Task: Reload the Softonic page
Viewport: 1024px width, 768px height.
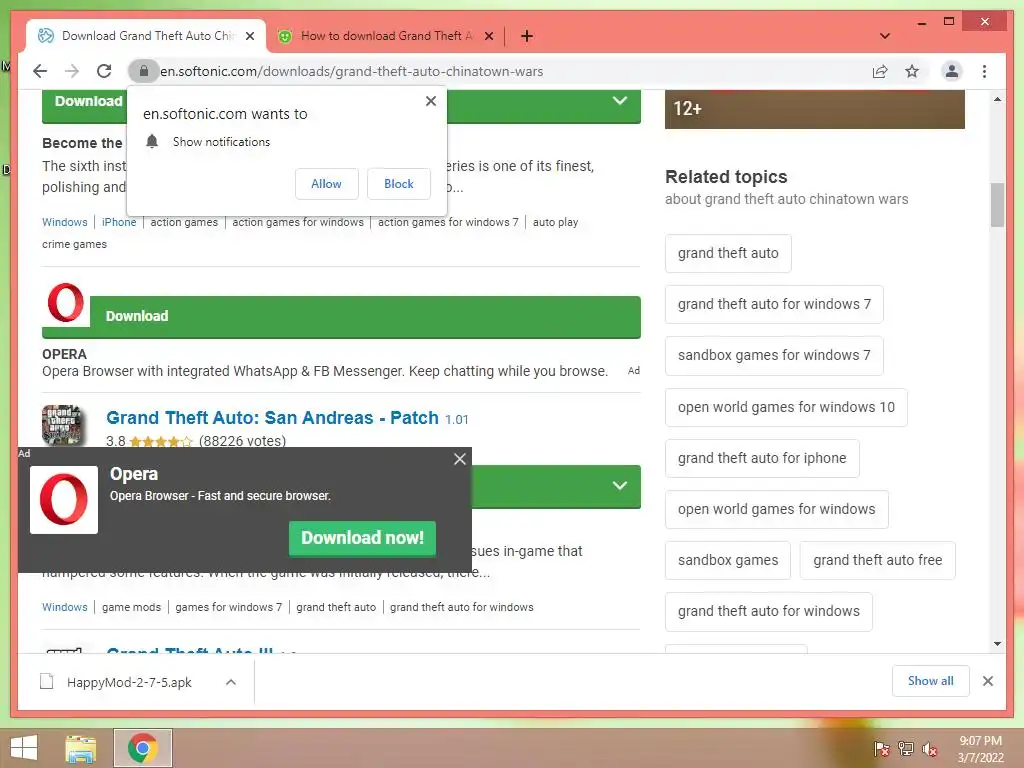Action: tap(104, 71)
